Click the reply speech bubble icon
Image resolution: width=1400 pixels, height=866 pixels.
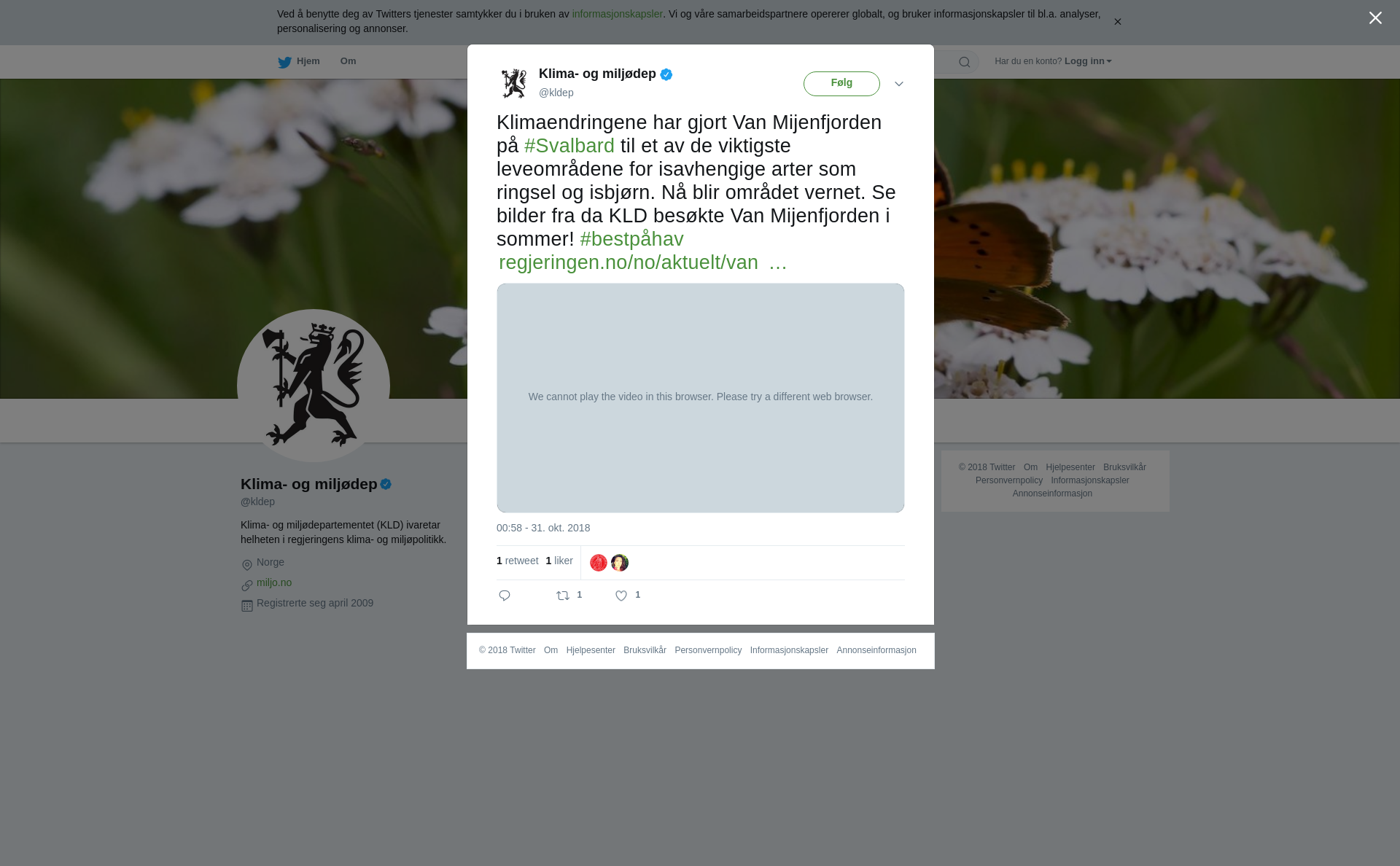tap(505, 596)
